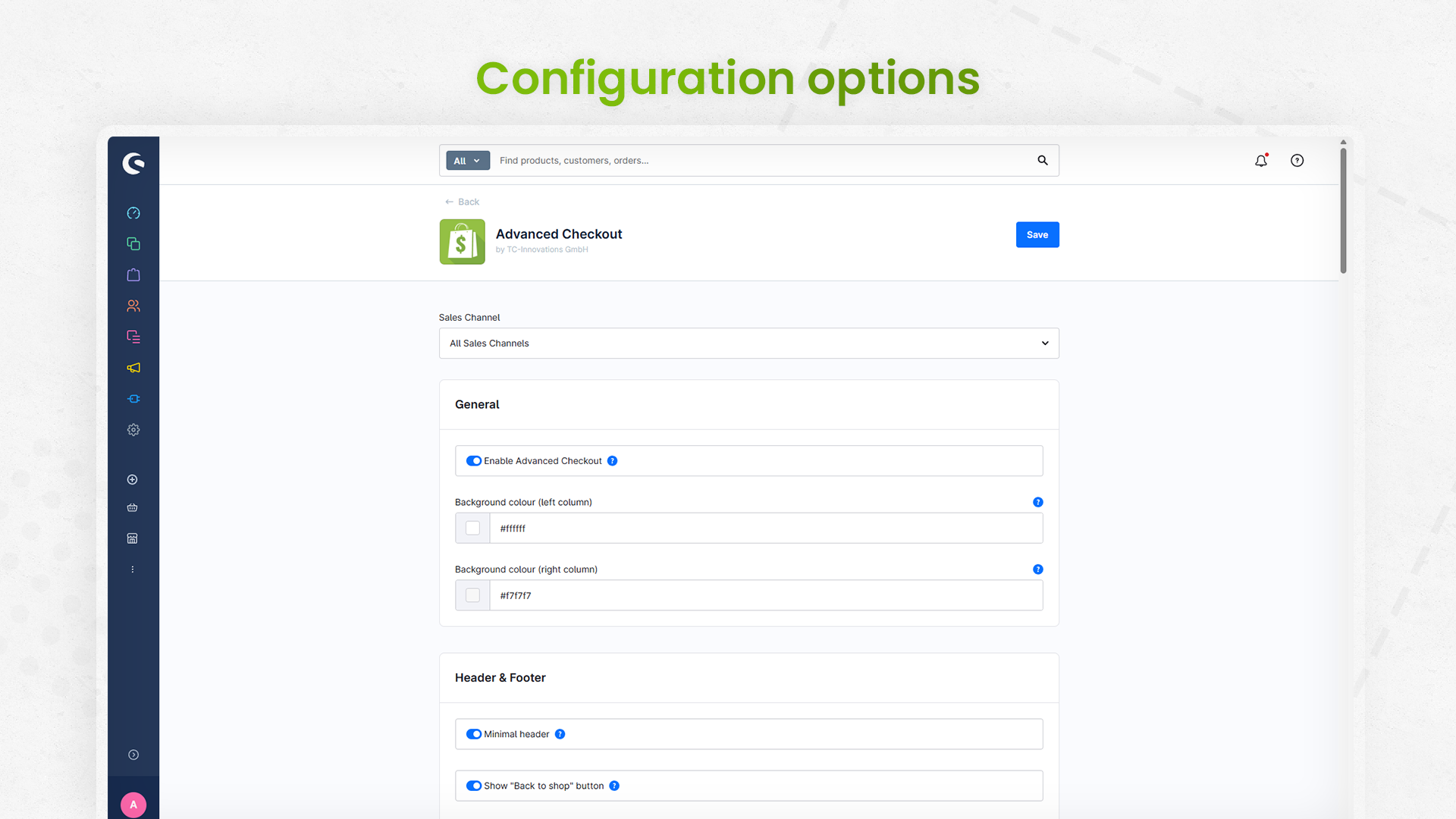Click the page vertical scrollbar
The image size is (1456, 819).
pyautogui.click(x=1343, y=211)
